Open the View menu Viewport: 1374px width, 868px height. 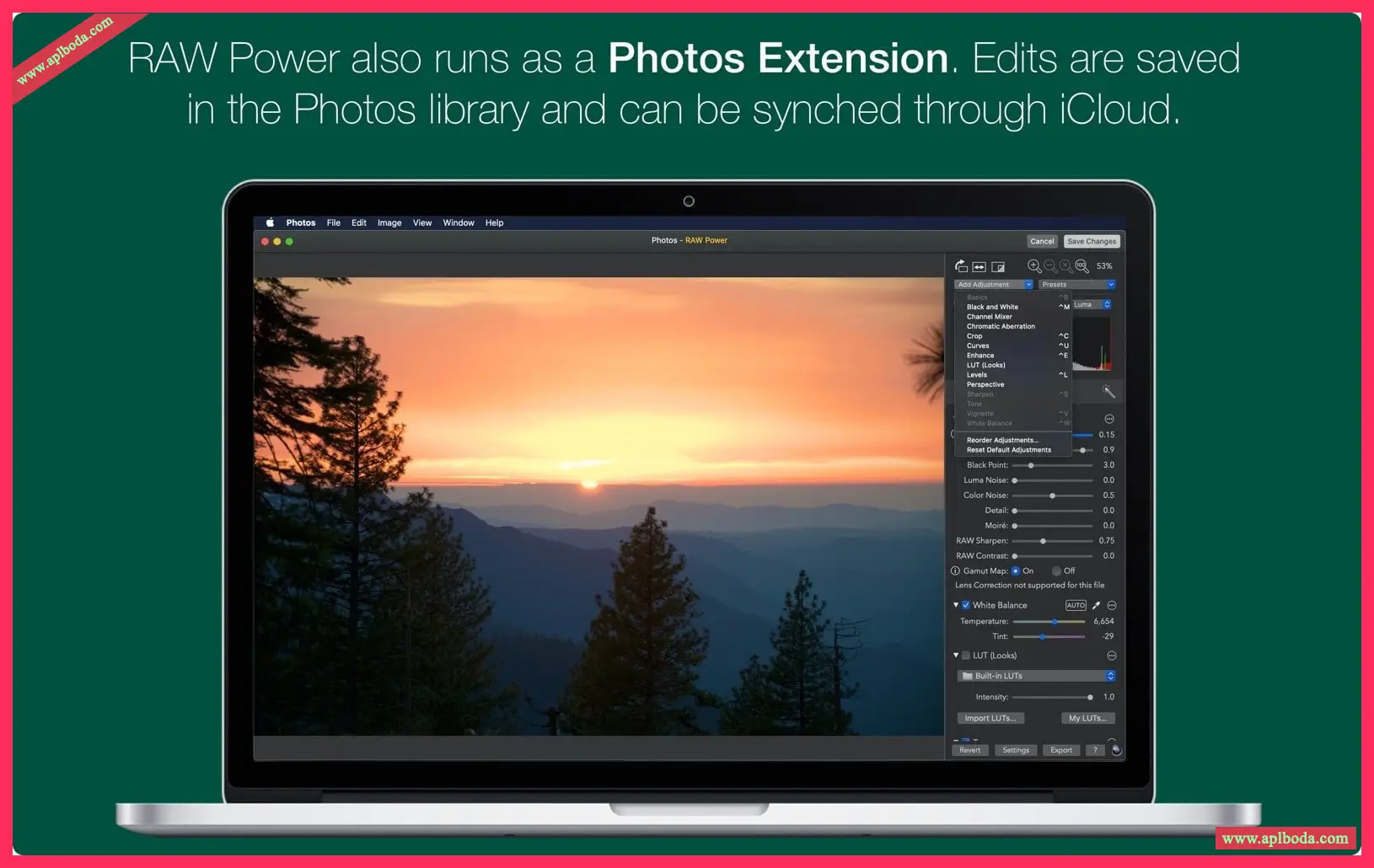[422, 222]
